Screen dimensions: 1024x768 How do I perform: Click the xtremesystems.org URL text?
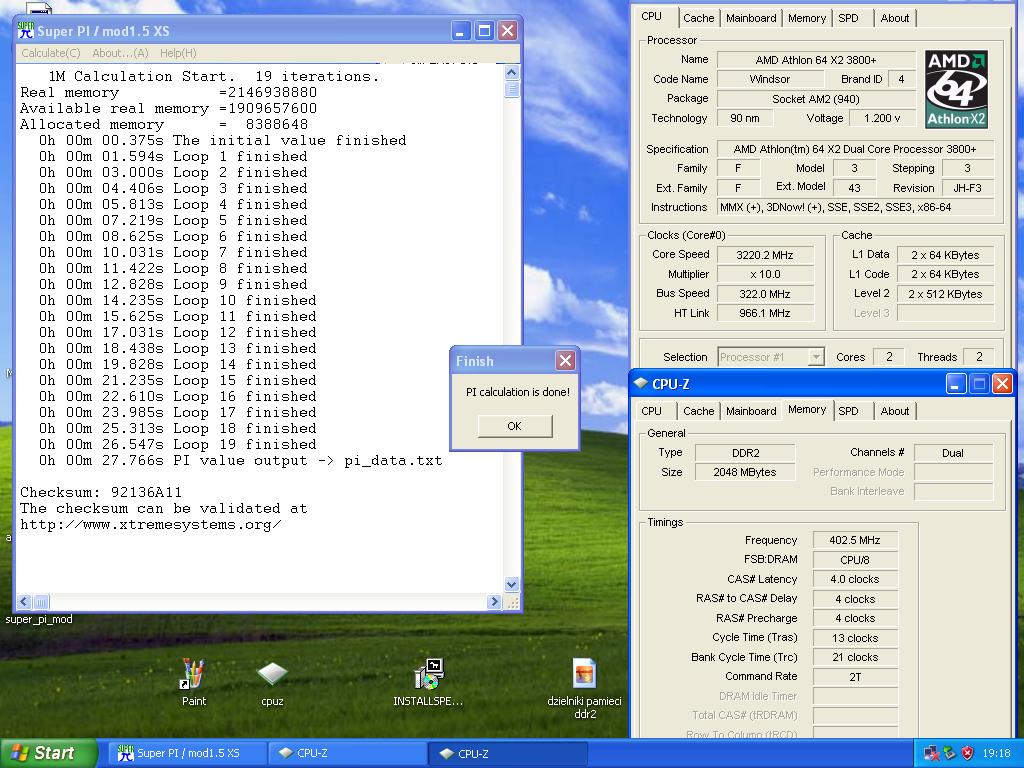coord(150,524)
